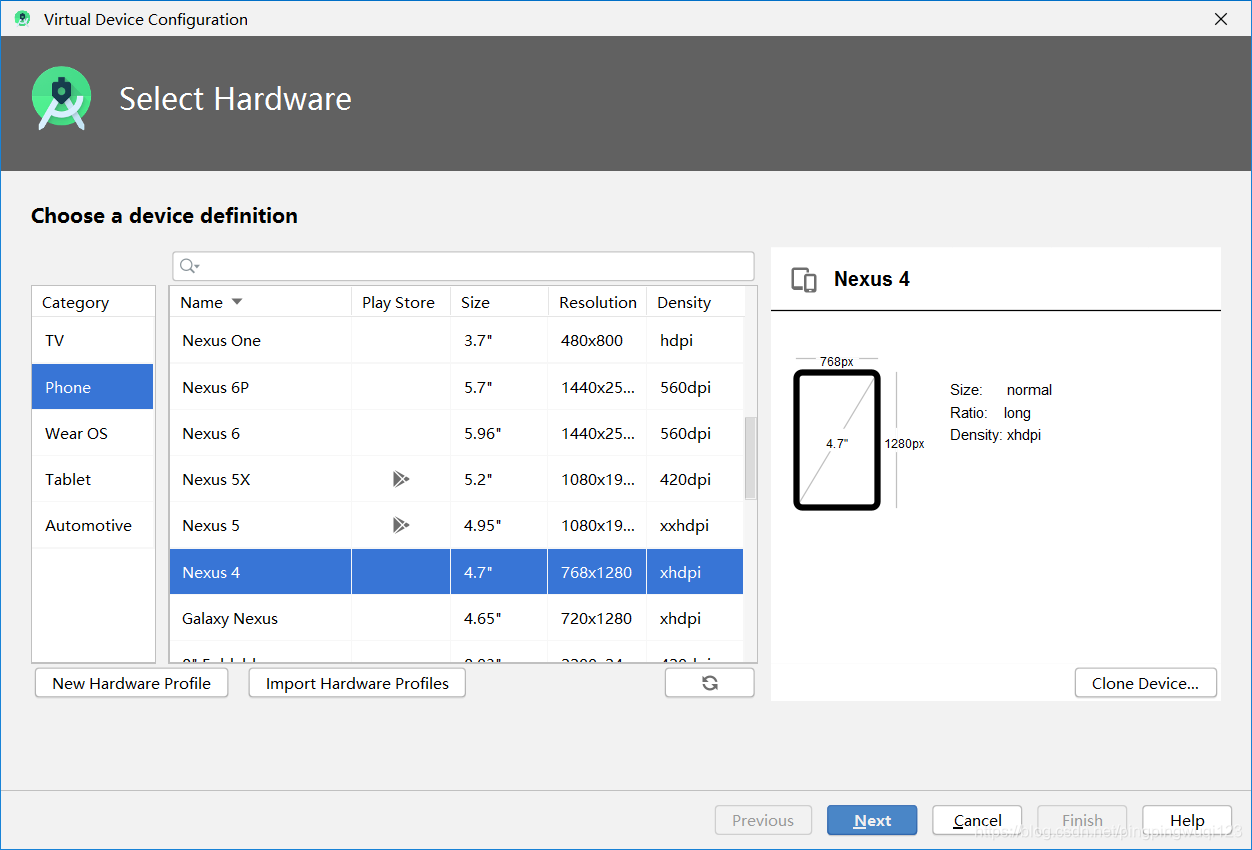The width and height of the screenshot is (1252, 850).
Task: Select the Phone category
Action: 93,387
